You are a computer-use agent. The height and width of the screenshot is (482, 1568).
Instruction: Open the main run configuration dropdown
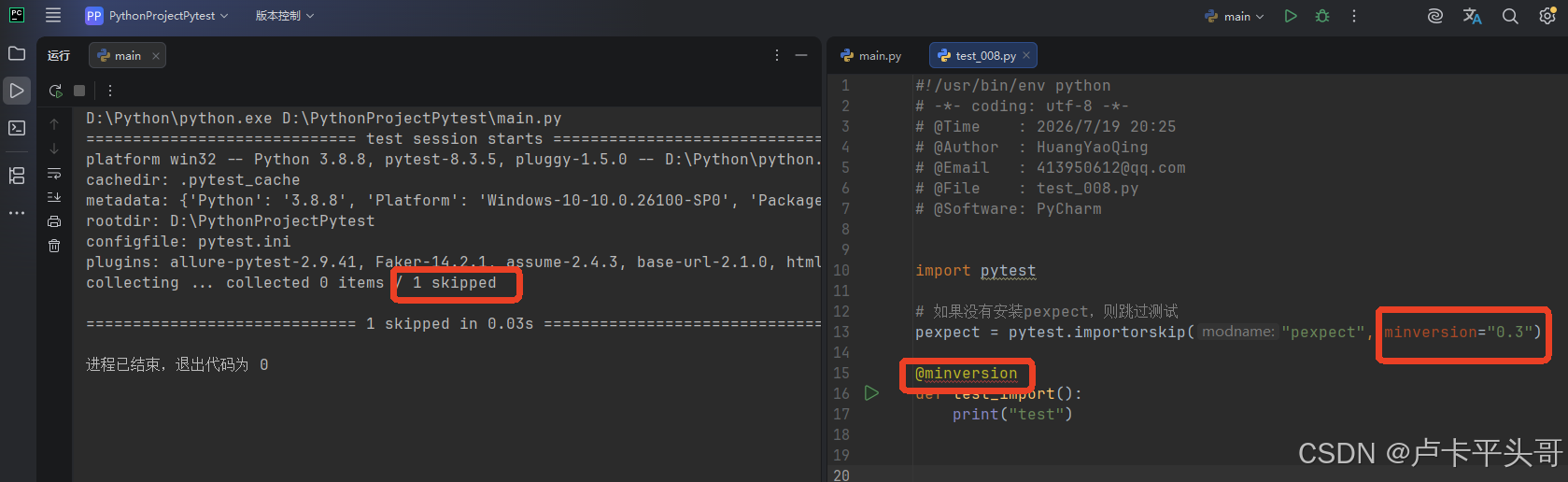click(x=1235, y=16)
